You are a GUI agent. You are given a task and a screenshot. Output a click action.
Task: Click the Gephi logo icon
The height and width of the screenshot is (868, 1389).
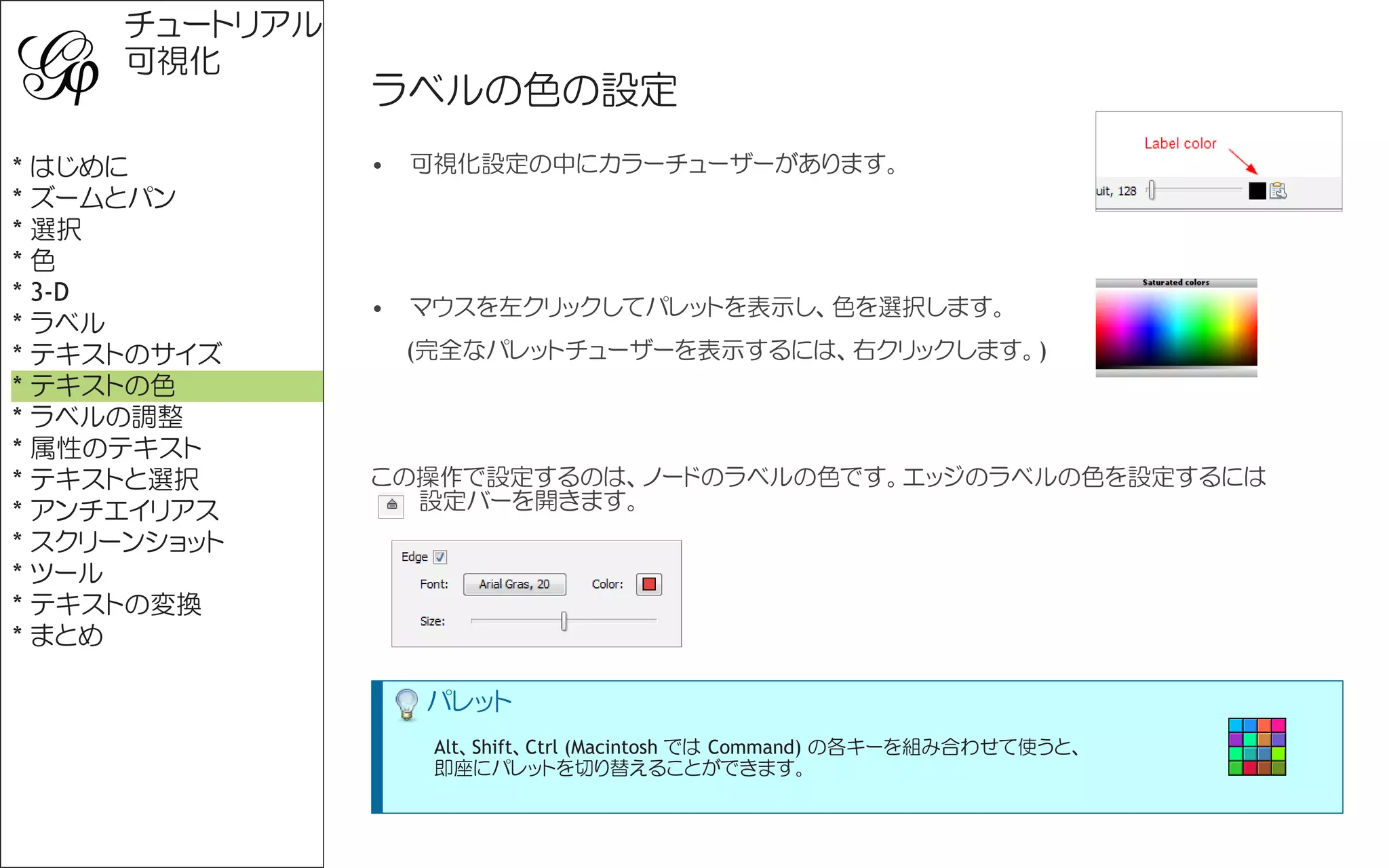(x=58, y=66)
